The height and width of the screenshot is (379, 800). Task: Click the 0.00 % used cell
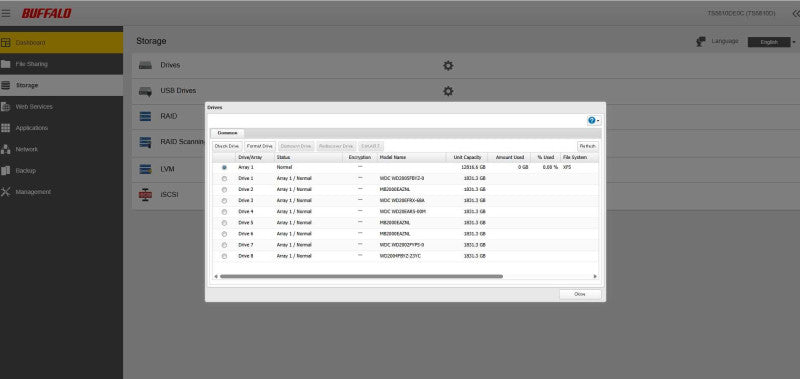(550, 167)
